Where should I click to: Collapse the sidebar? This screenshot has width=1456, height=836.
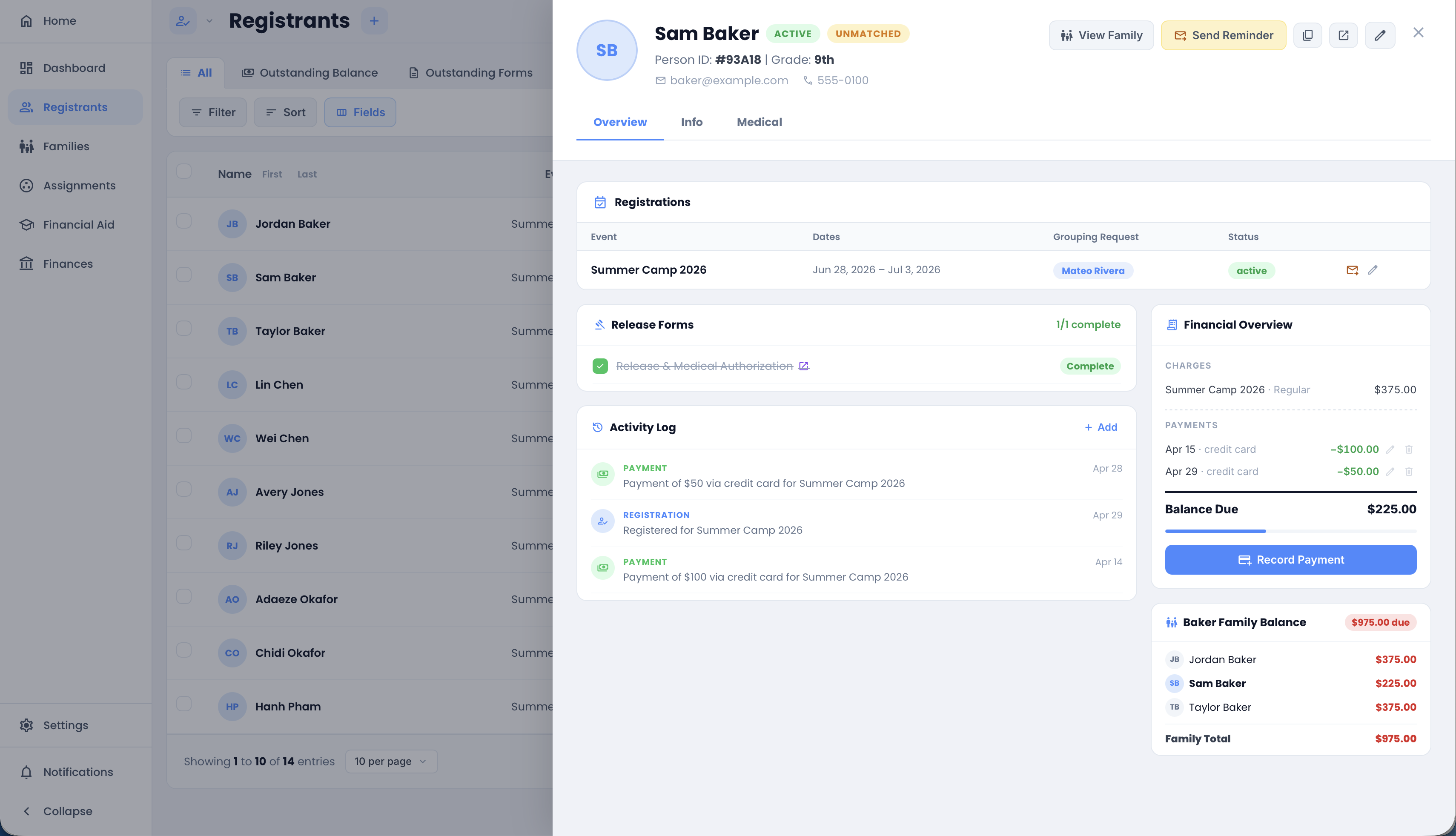pos(76,811)
